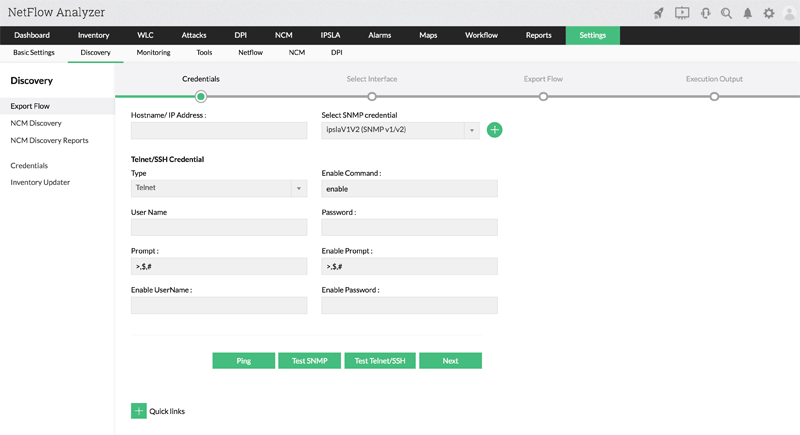Open the DPI main menu item

[x=240, y=35]
